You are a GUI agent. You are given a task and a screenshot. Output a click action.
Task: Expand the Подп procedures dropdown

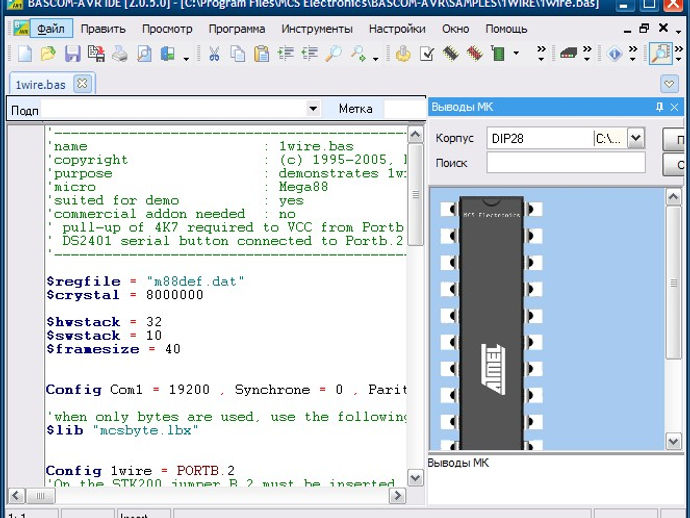tap(313, 108)
